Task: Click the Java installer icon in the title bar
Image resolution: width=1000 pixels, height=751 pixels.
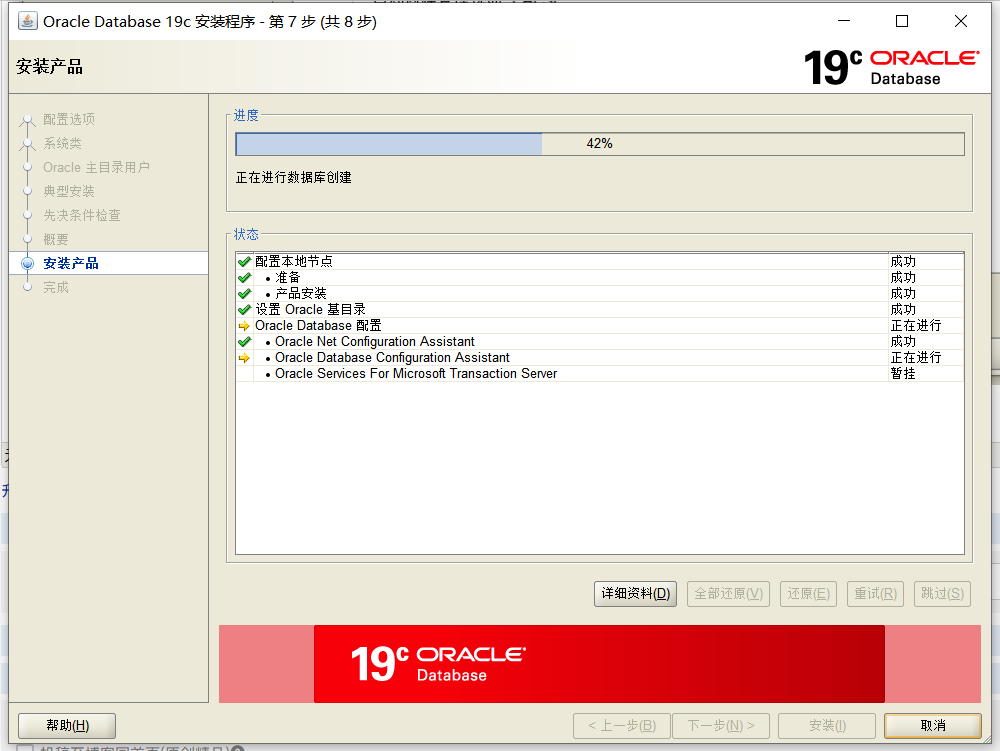Action: pos(27,21)
